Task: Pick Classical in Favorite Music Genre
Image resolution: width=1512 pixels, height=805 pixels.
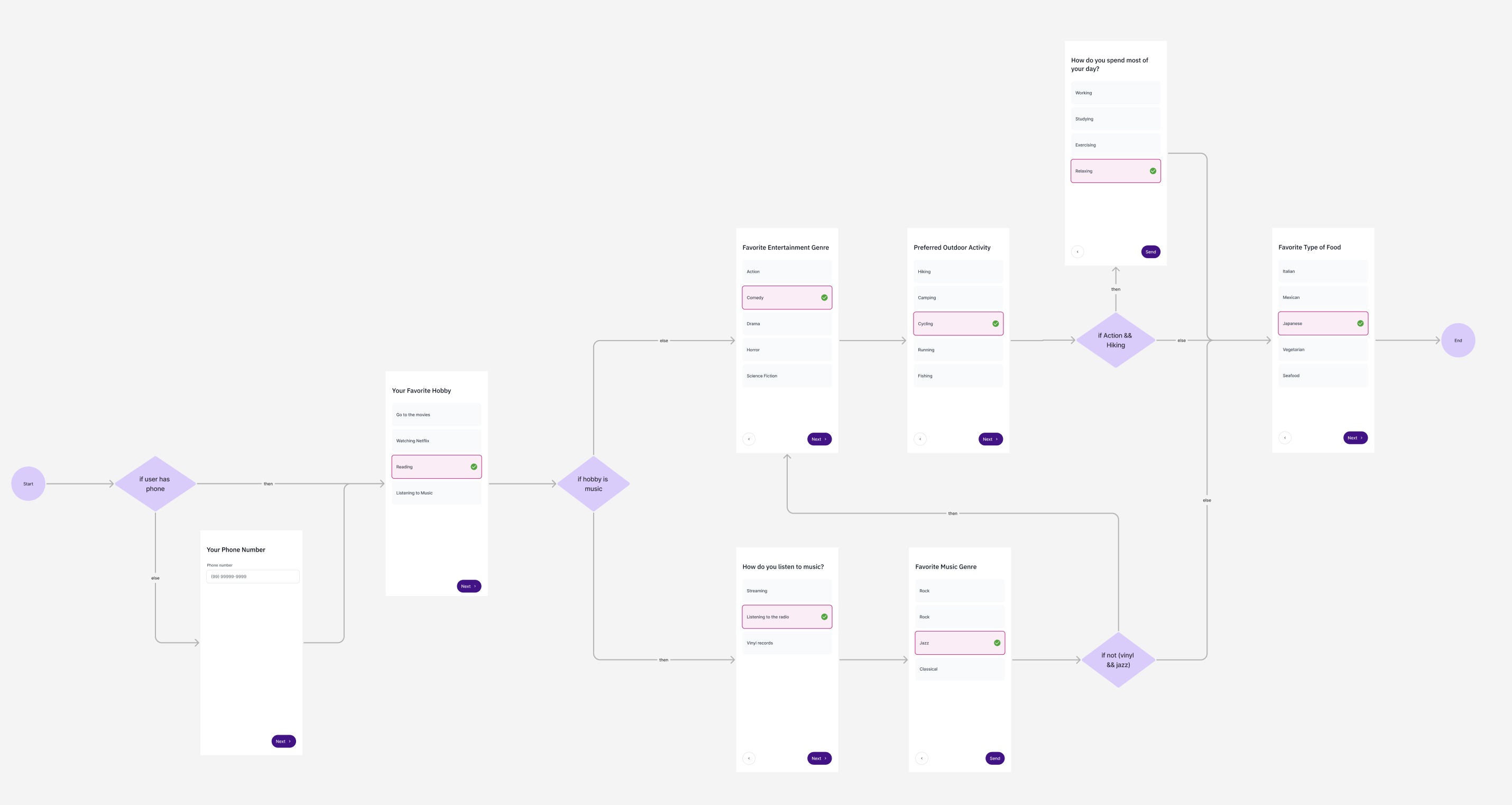Action: point(959,670)
